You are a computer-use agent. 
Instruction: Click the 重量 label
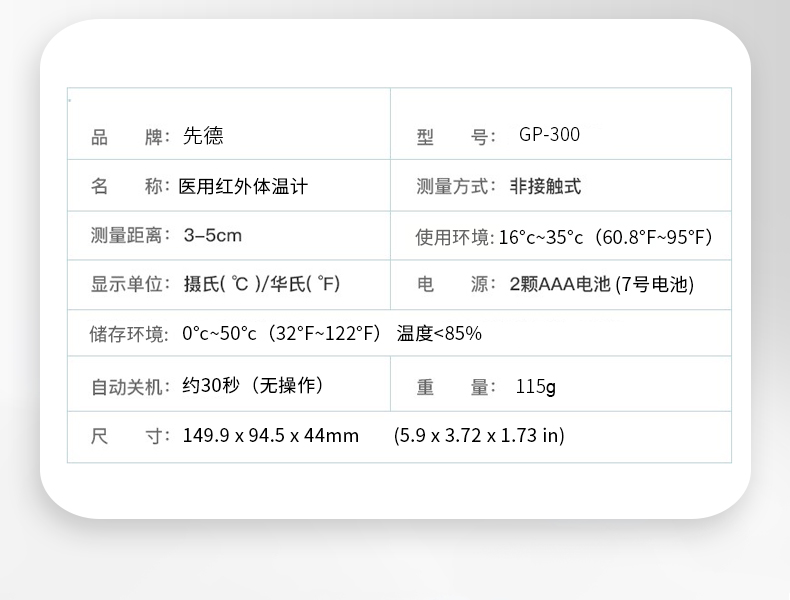(456, 387)
